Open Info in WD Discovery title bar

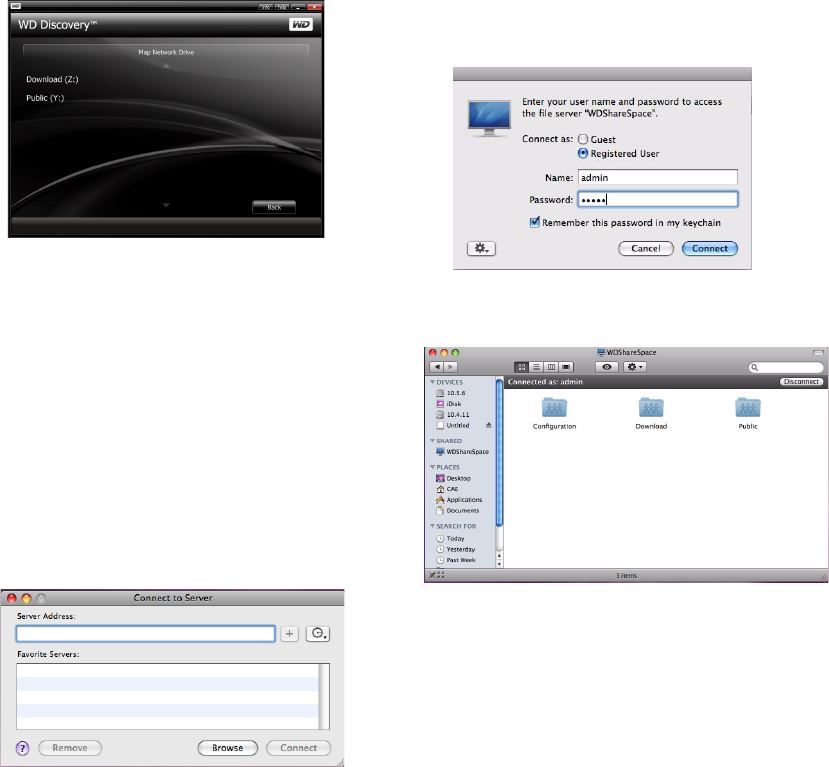[x=265, y=7]
